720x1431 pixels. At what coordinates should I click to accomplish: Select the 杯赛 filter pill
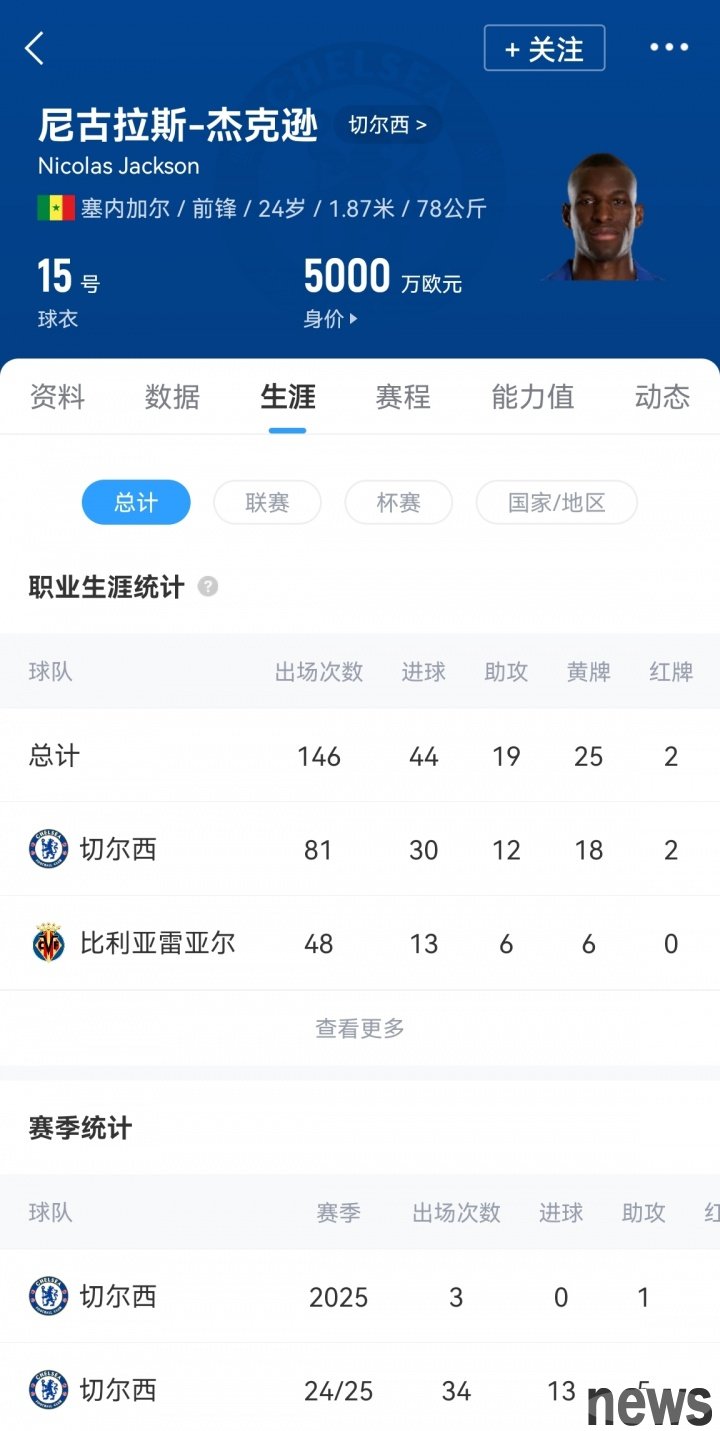(x=398, y=502)
